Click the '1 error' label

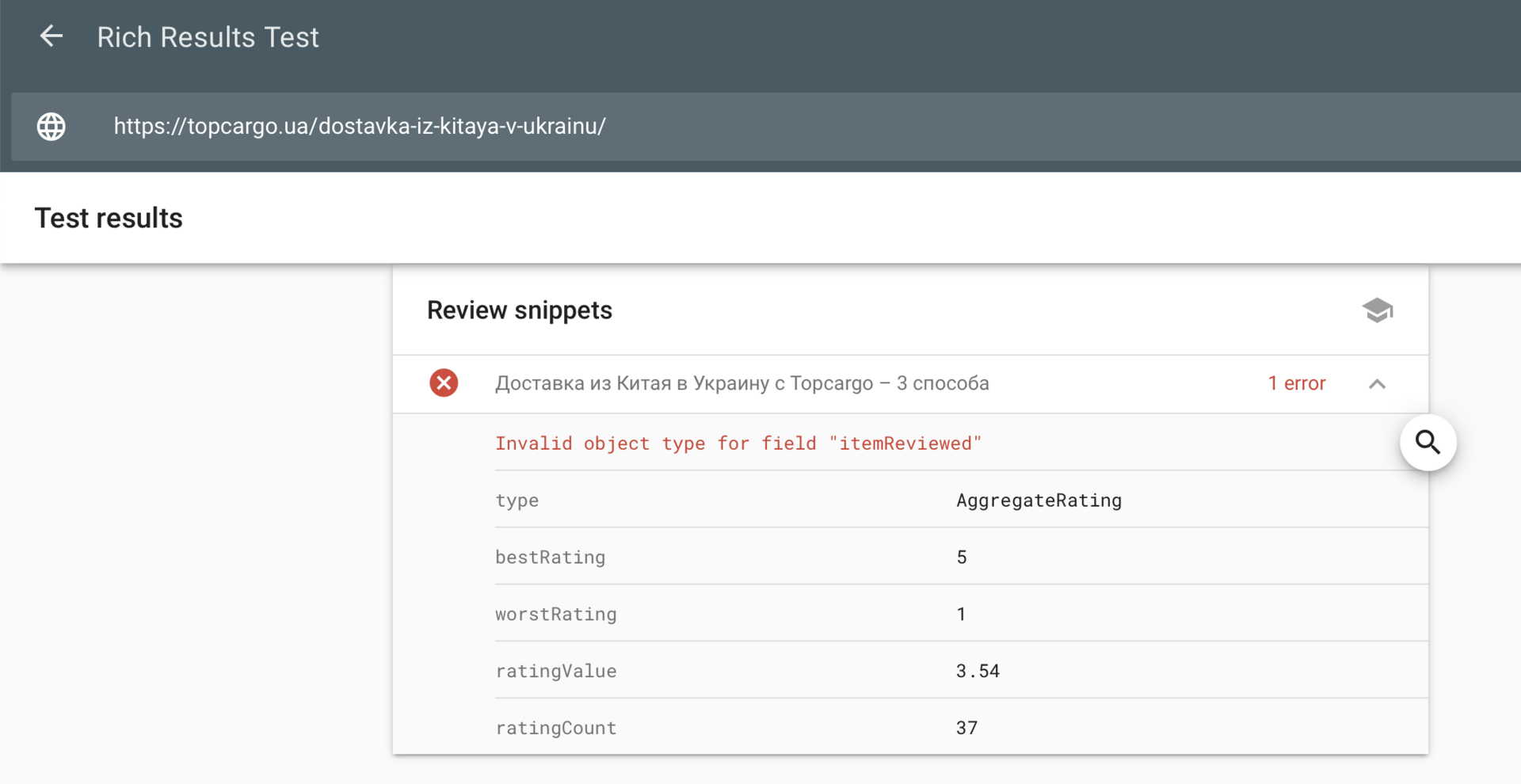(1296, 383)
